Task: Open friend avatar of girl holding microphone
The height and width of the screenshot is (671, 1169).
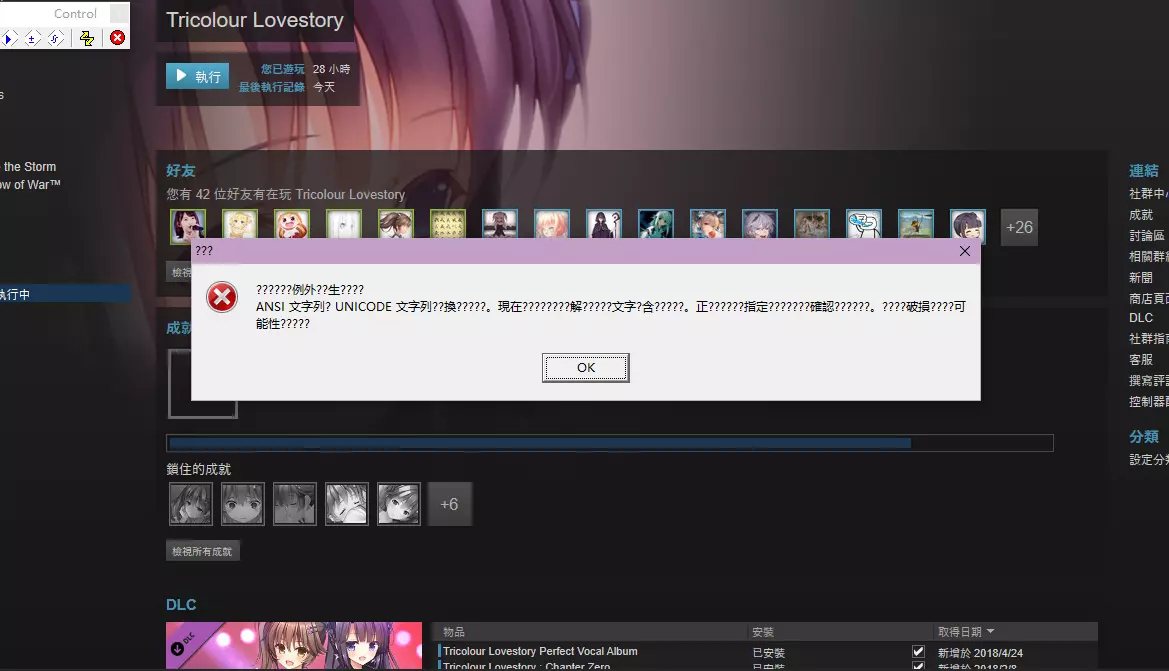Action: 188,226
